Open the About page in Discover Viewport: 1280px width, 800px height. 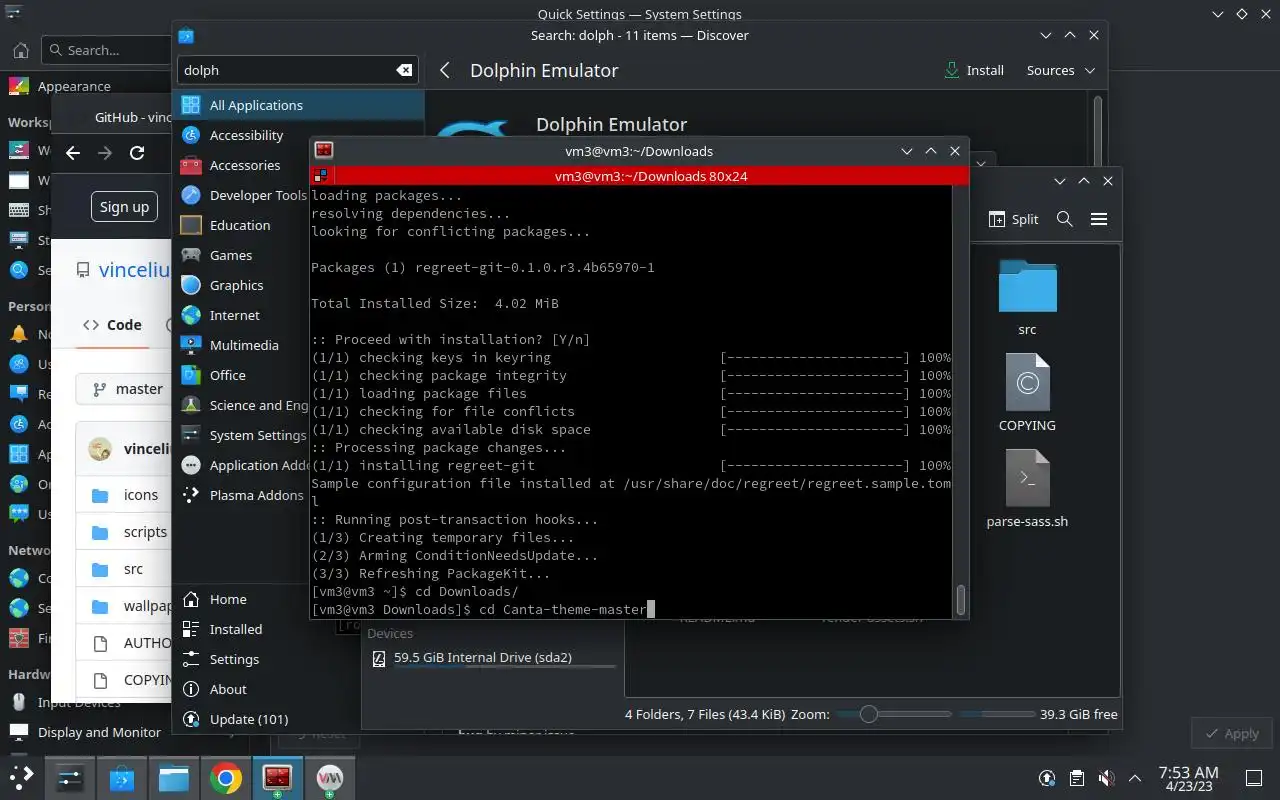[x=228, y=689]
